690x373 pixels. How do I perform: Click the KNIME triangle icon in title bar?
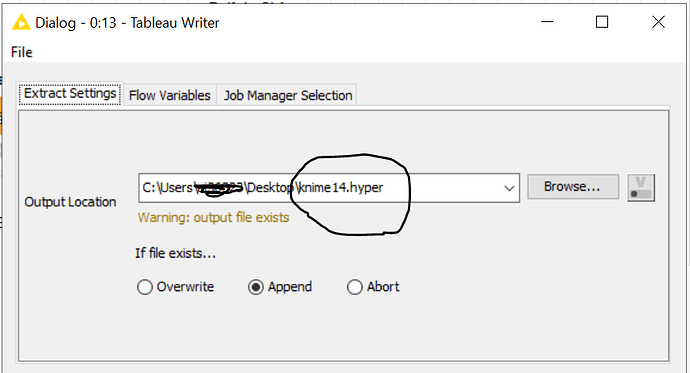tap(21, 22)
